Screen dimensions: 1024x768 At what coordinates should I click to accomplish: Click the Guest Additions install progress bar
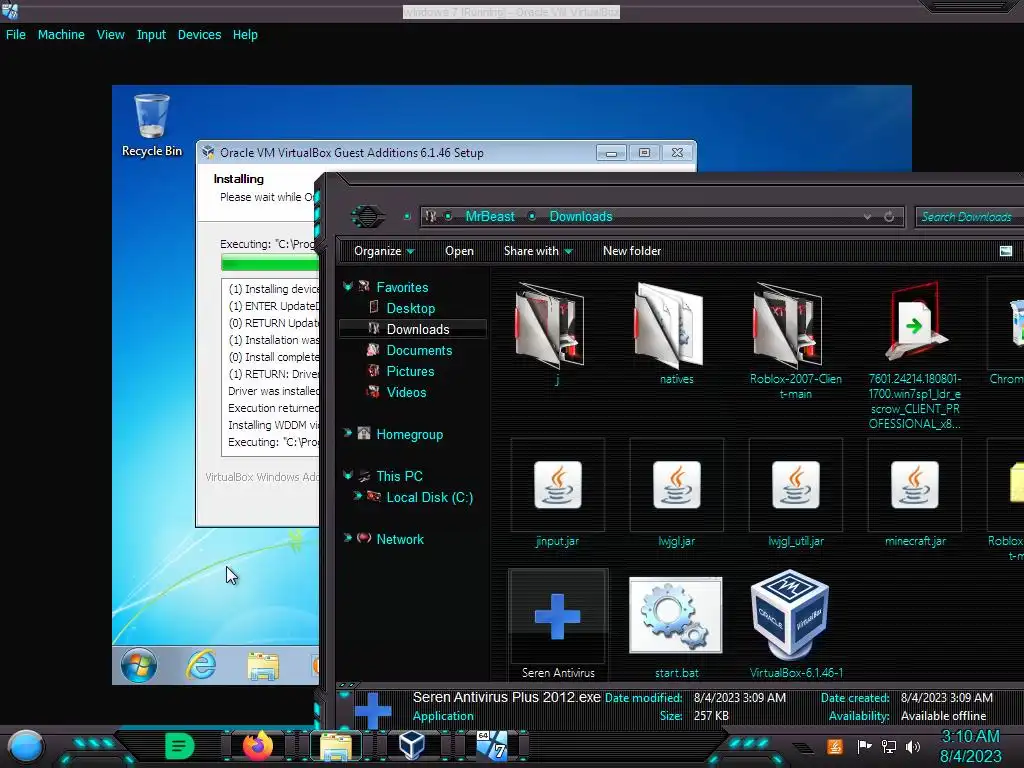point(270,263)
